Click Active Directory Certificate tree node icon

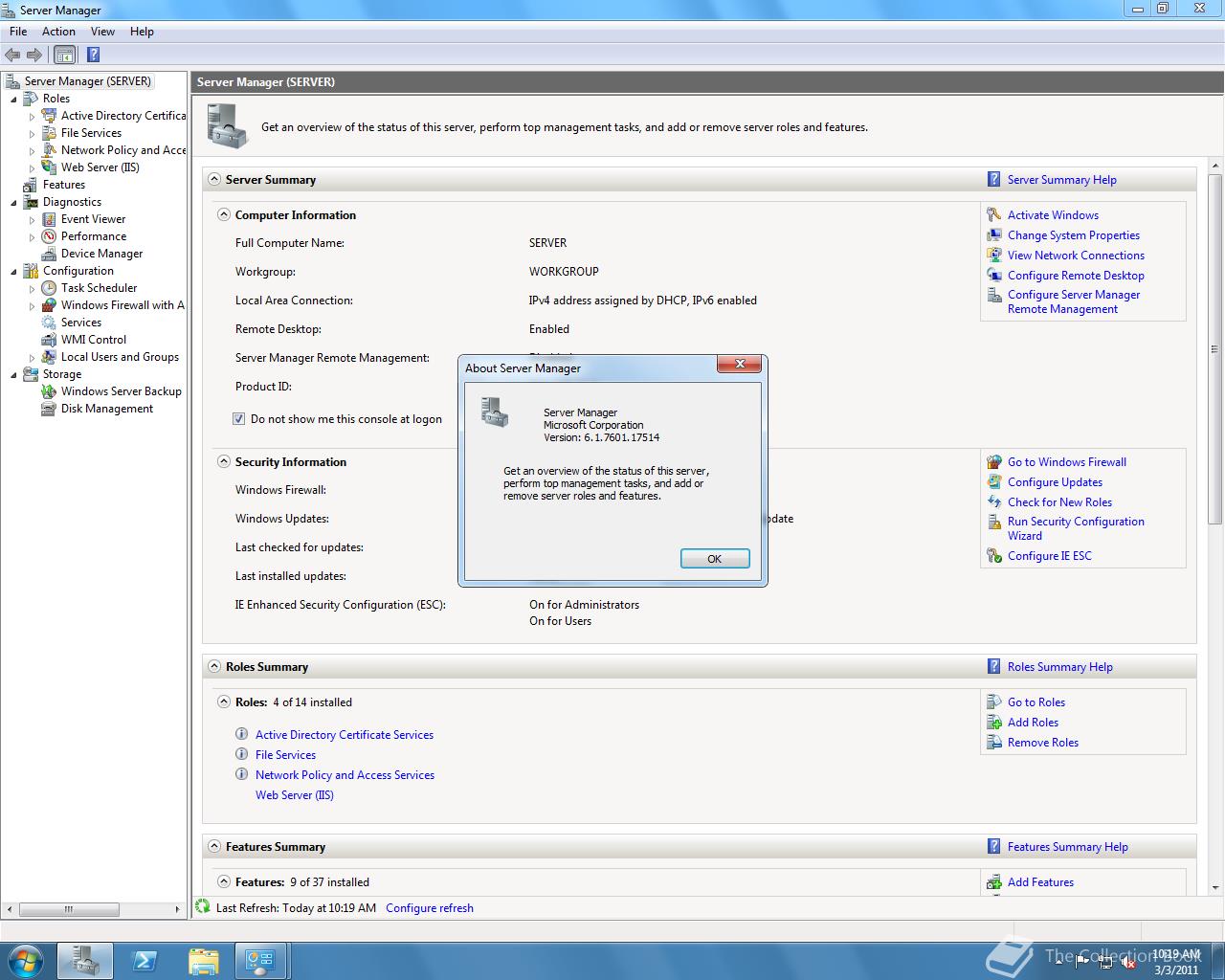[x=49, y=116]
